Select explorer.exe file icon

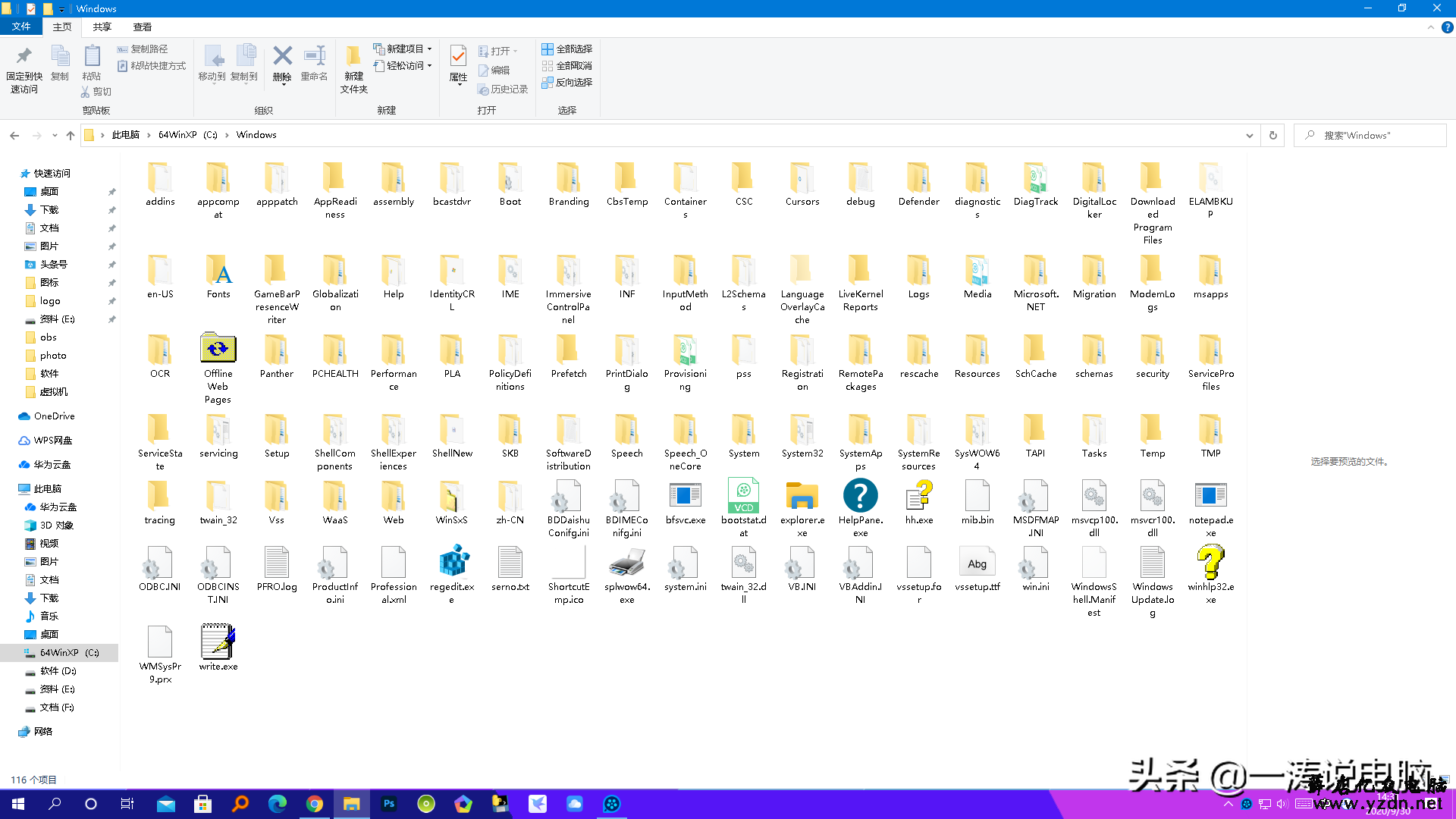click(x=802, y=496)
